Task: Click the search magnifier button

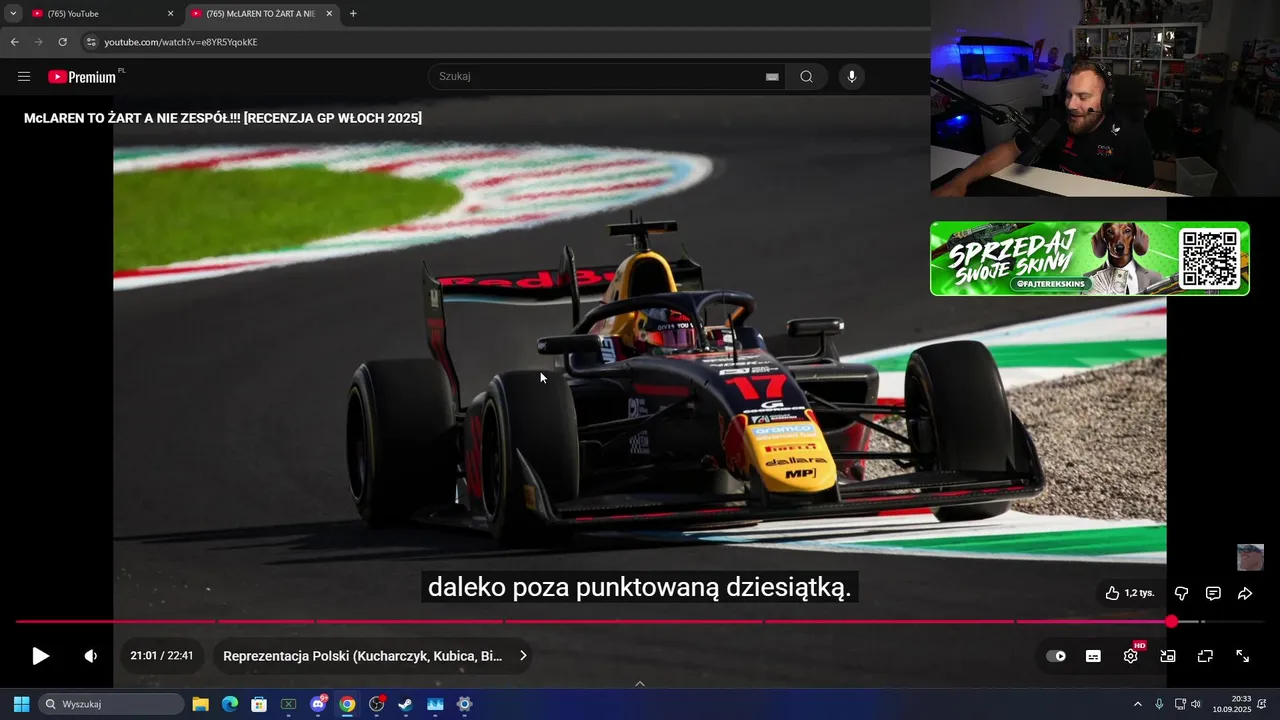Action: [x=806, y=77]
